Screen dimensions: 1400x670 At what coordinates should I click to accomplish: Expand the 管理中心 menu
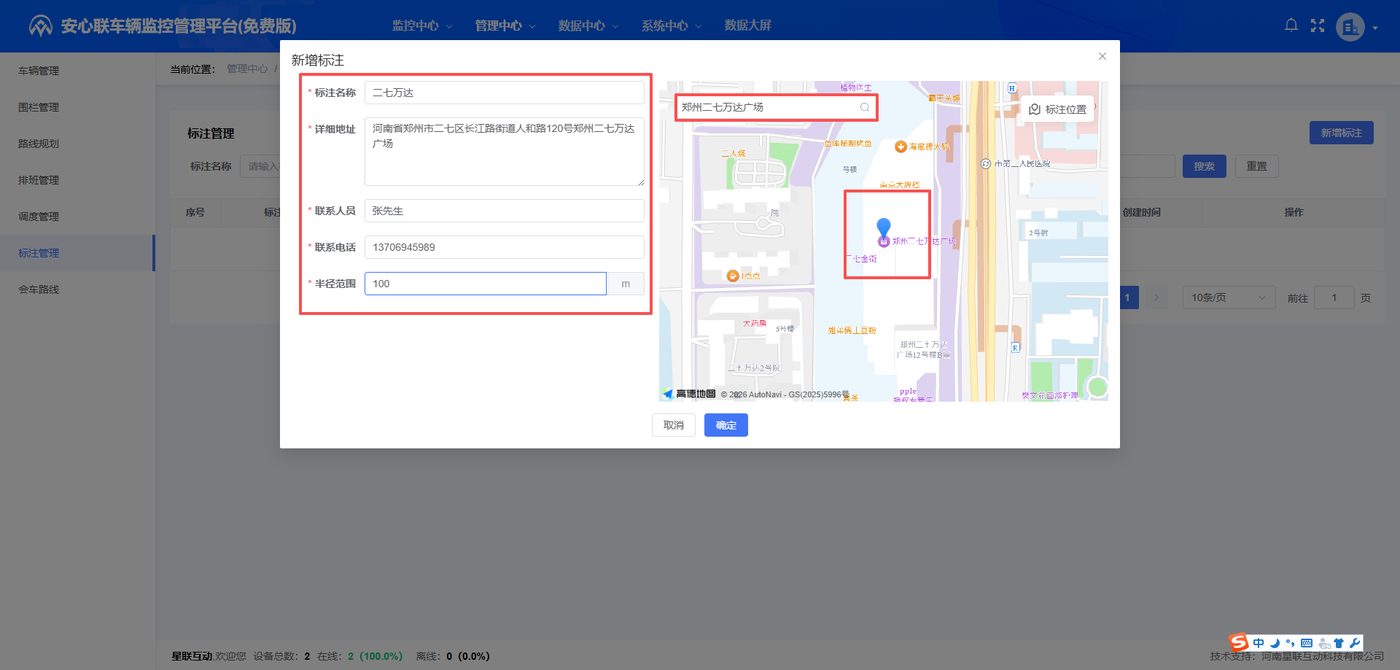pos(505,26)
